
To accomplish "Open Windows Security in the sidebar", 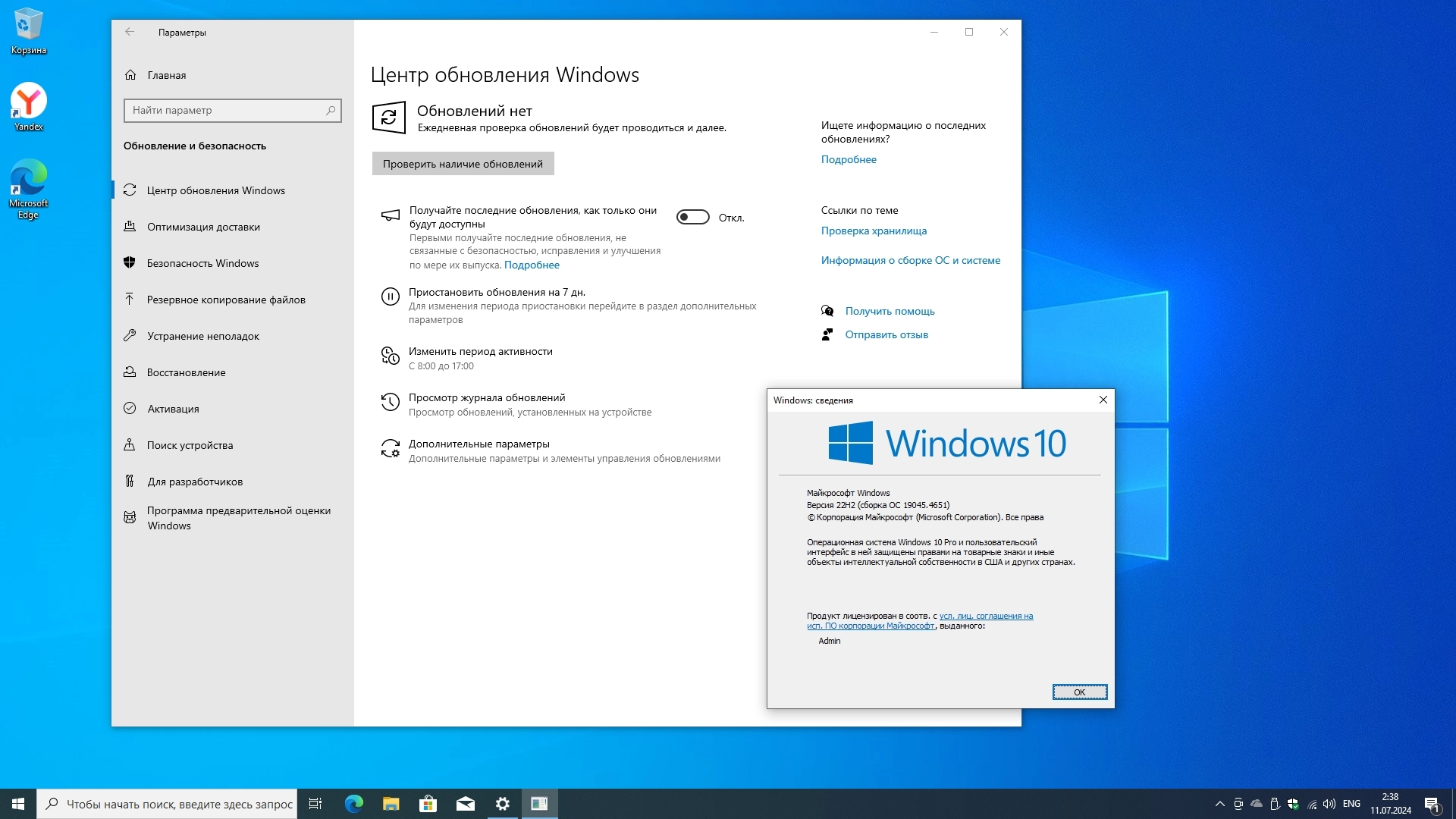I will tap(202, 263).
